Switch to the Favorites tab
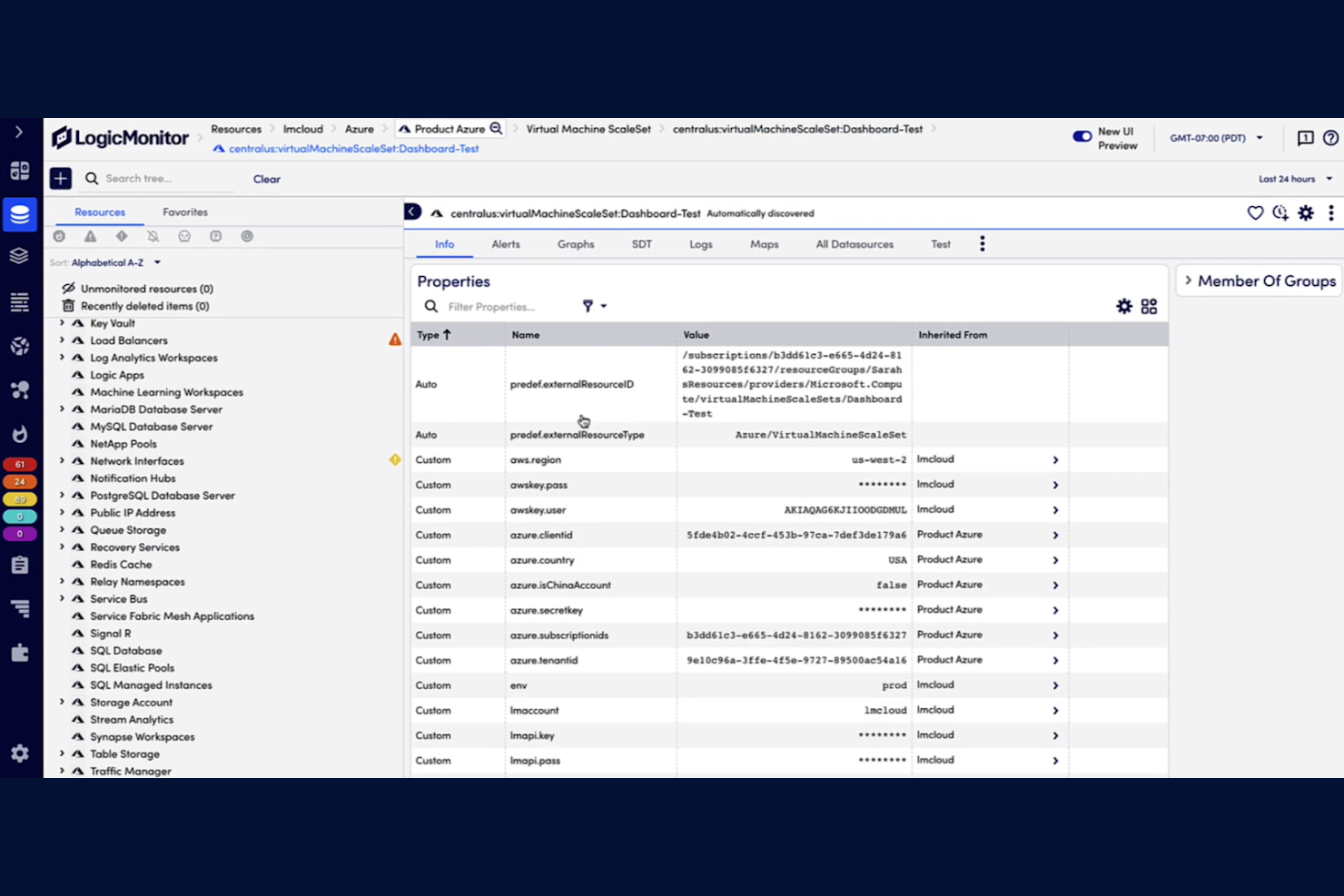 pyautogui.click(x=184, y=212)
